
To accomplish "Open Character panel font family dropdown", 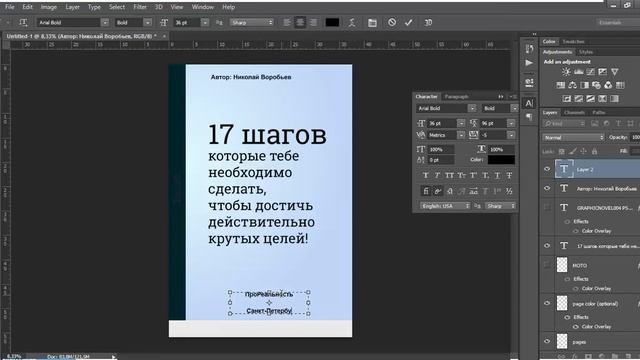I will pos(472,108).
